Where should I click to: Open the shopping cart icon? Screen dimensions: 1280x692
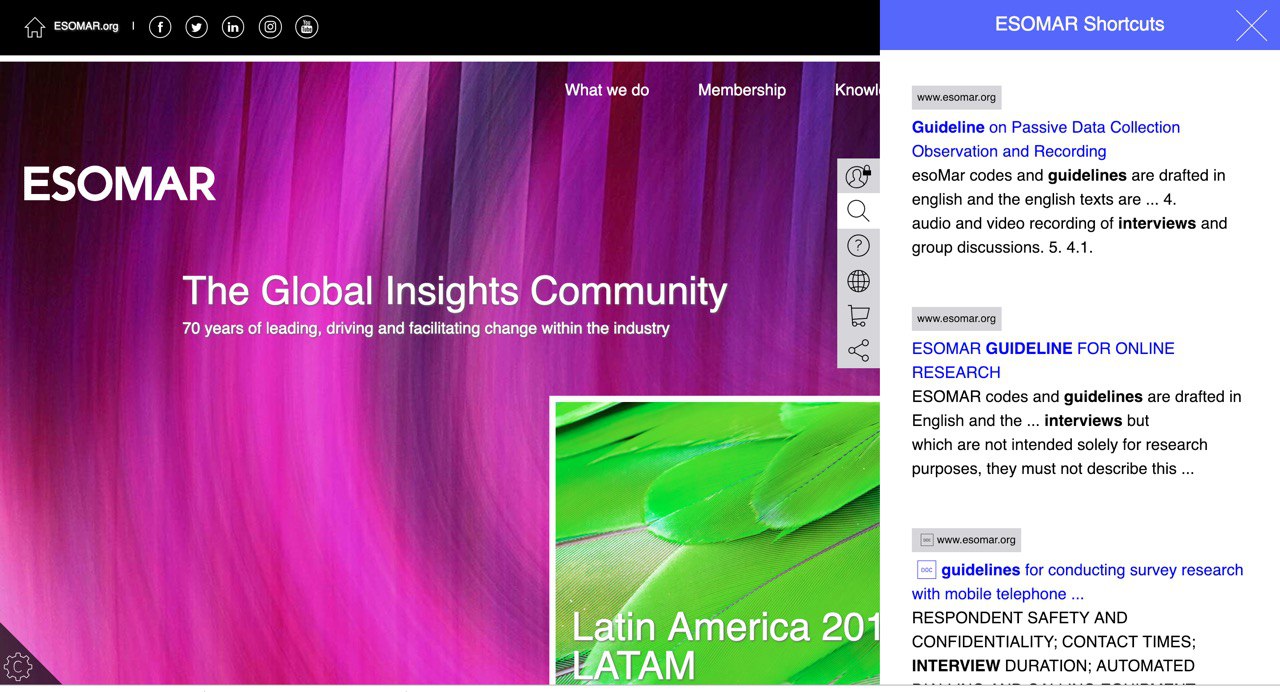[858, 316]
